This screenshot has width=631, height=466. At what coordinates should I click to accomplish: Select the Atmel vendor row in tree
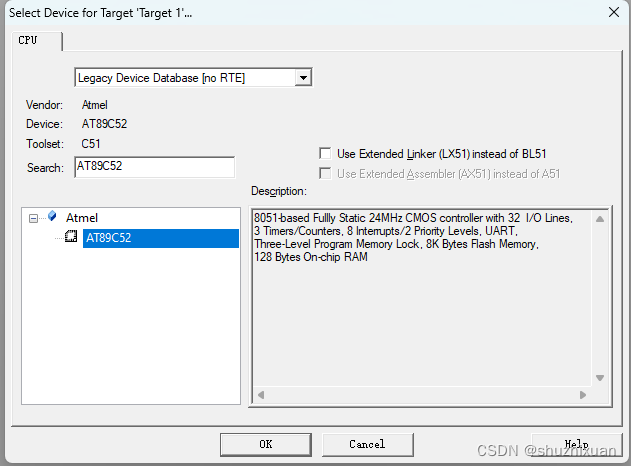pyautogui.click(x=82, y=218)
